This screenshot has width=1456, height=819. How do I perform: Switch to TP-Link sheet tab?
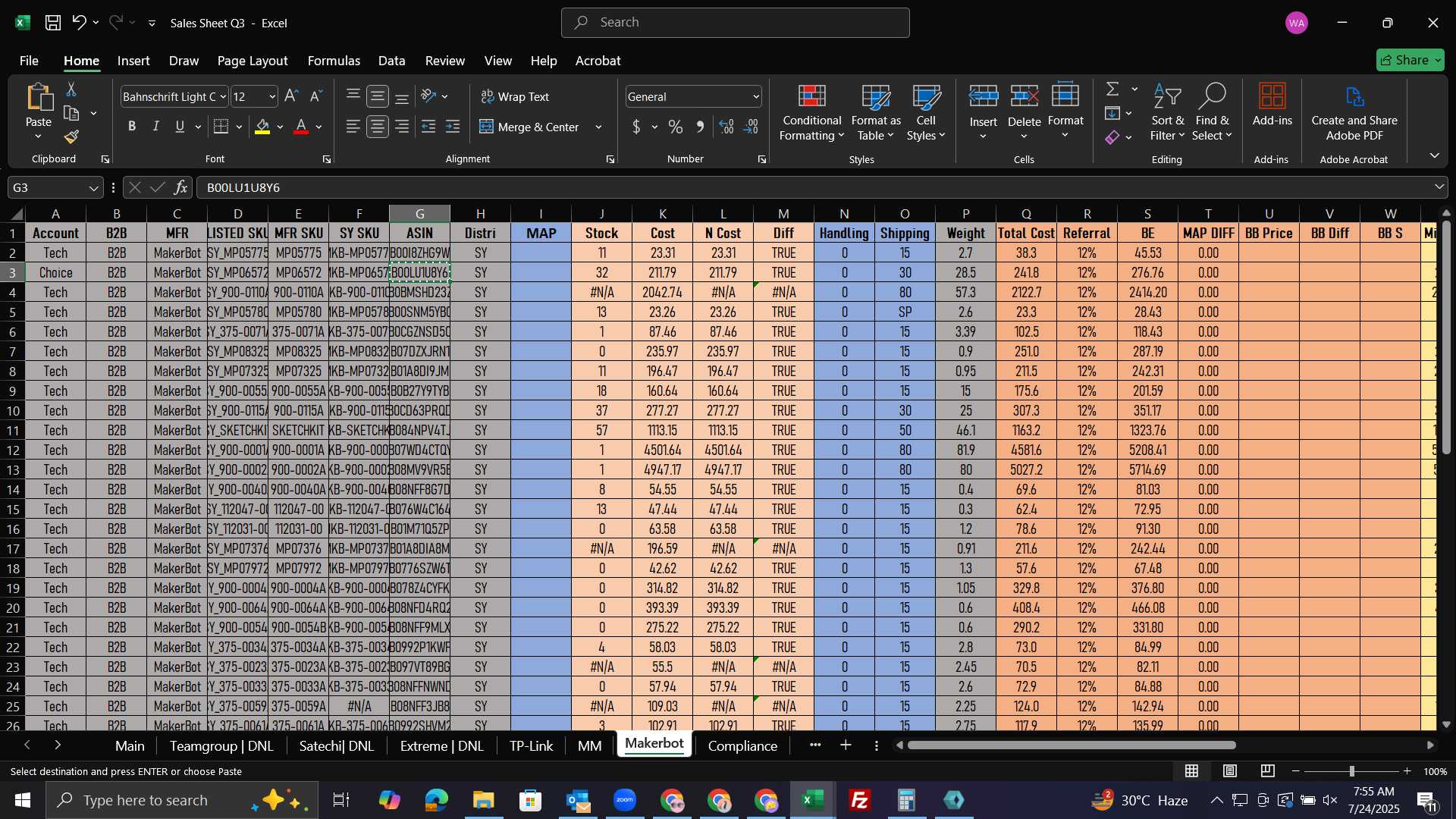click(x=531, y=746)
